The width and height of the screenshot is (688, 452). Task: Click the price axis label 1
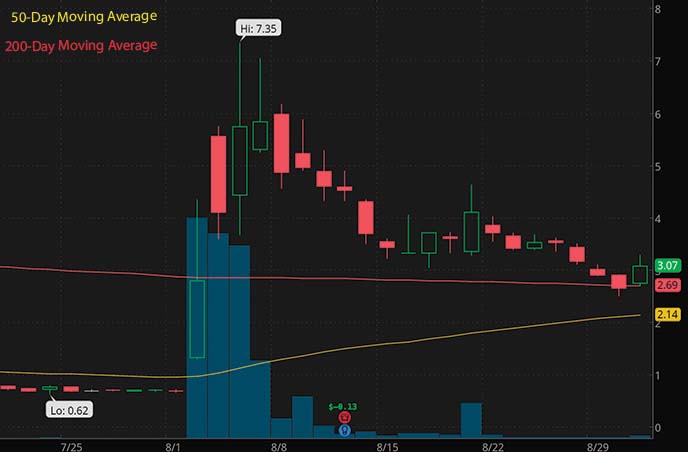click(x=658, y=376)
